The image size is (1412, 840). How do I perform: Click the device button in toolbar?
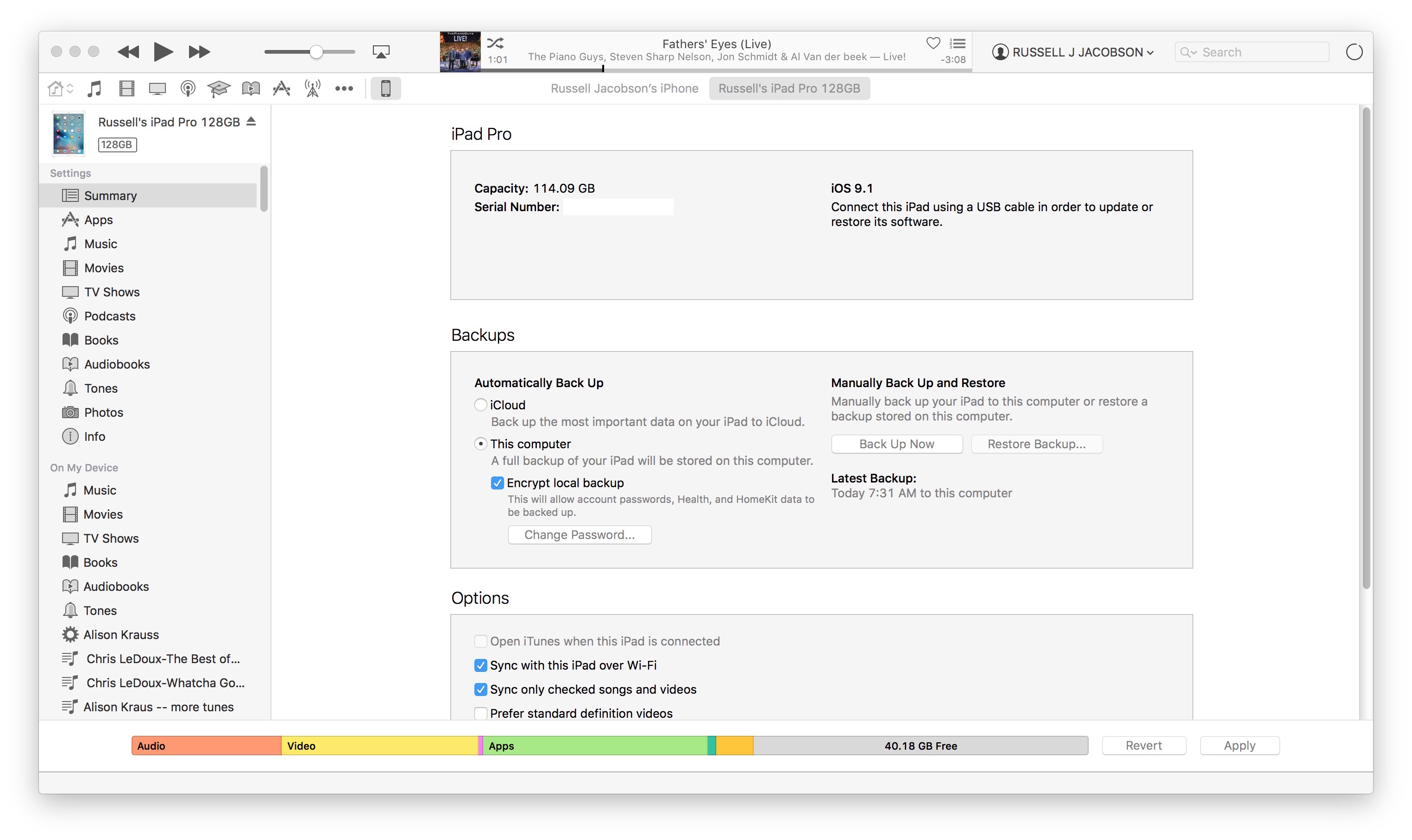[385, 88]
